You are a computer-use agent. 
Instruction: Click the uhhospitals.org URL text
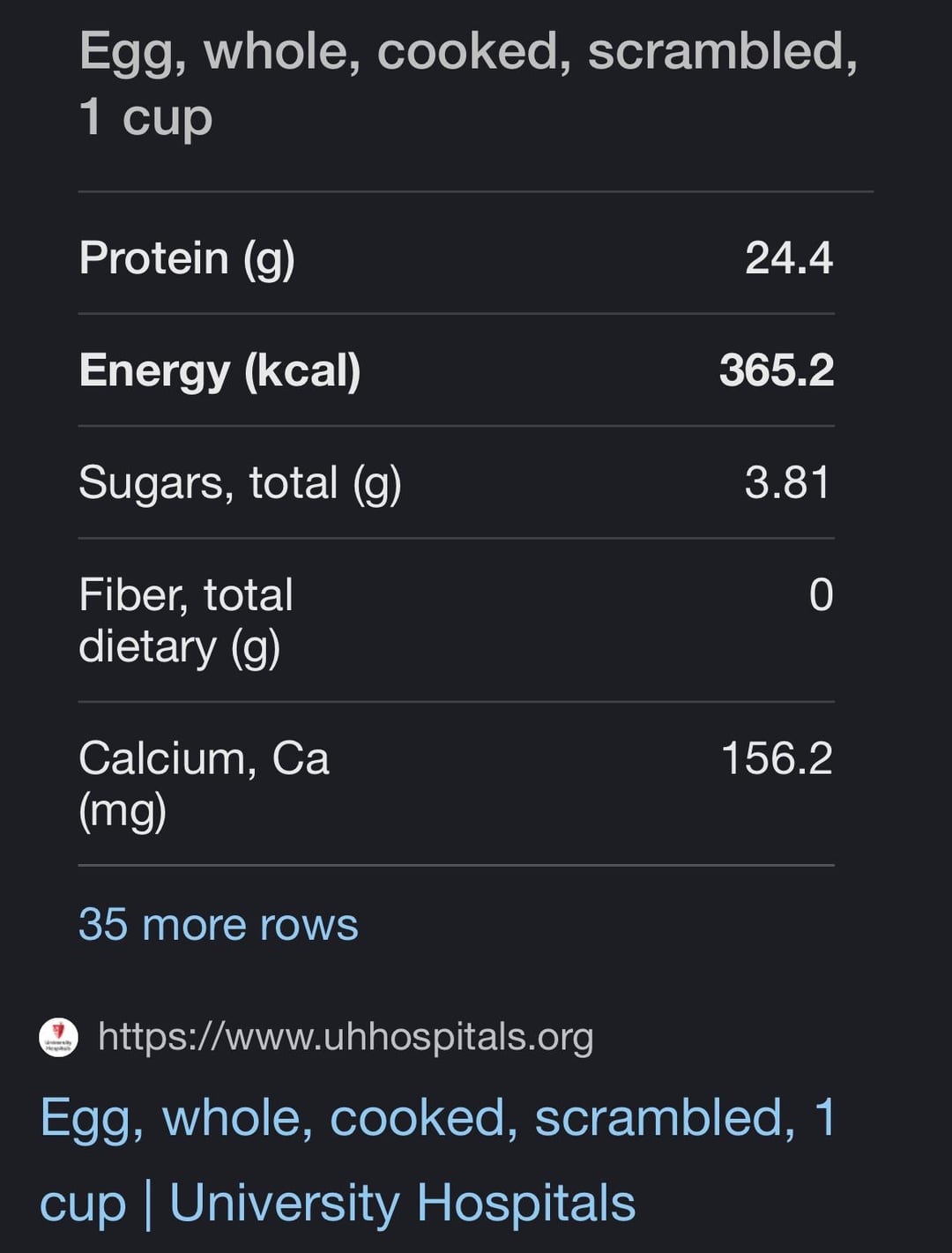(x=345, y=1037)
